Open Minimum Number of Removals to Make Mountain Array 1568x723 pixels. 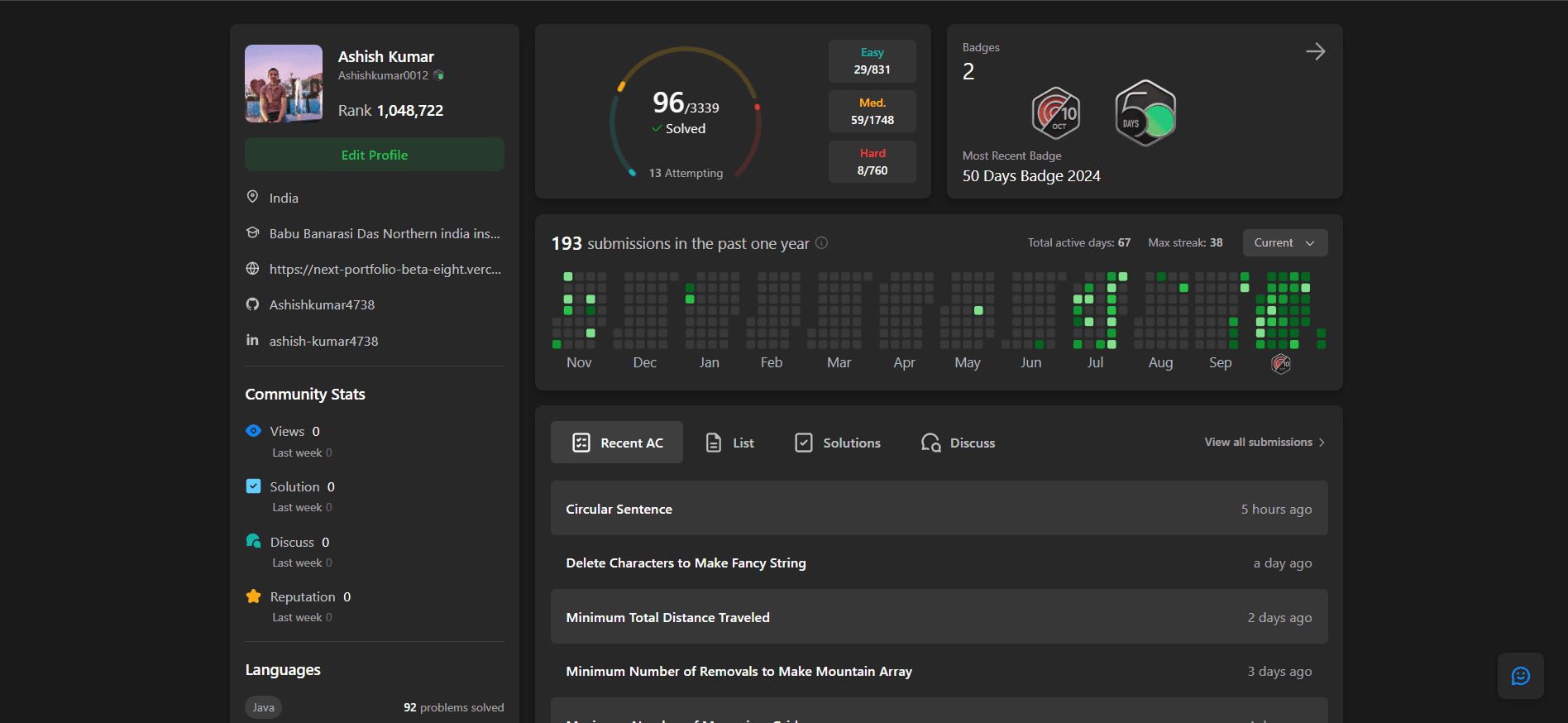939,671
